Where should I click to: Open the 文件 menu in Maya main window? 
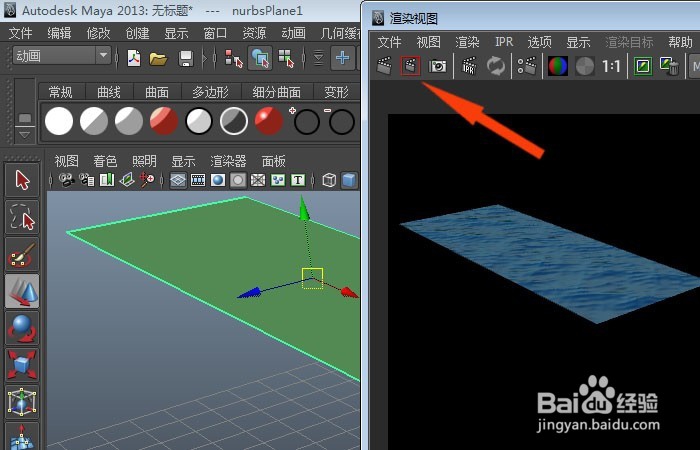point(21,33)
